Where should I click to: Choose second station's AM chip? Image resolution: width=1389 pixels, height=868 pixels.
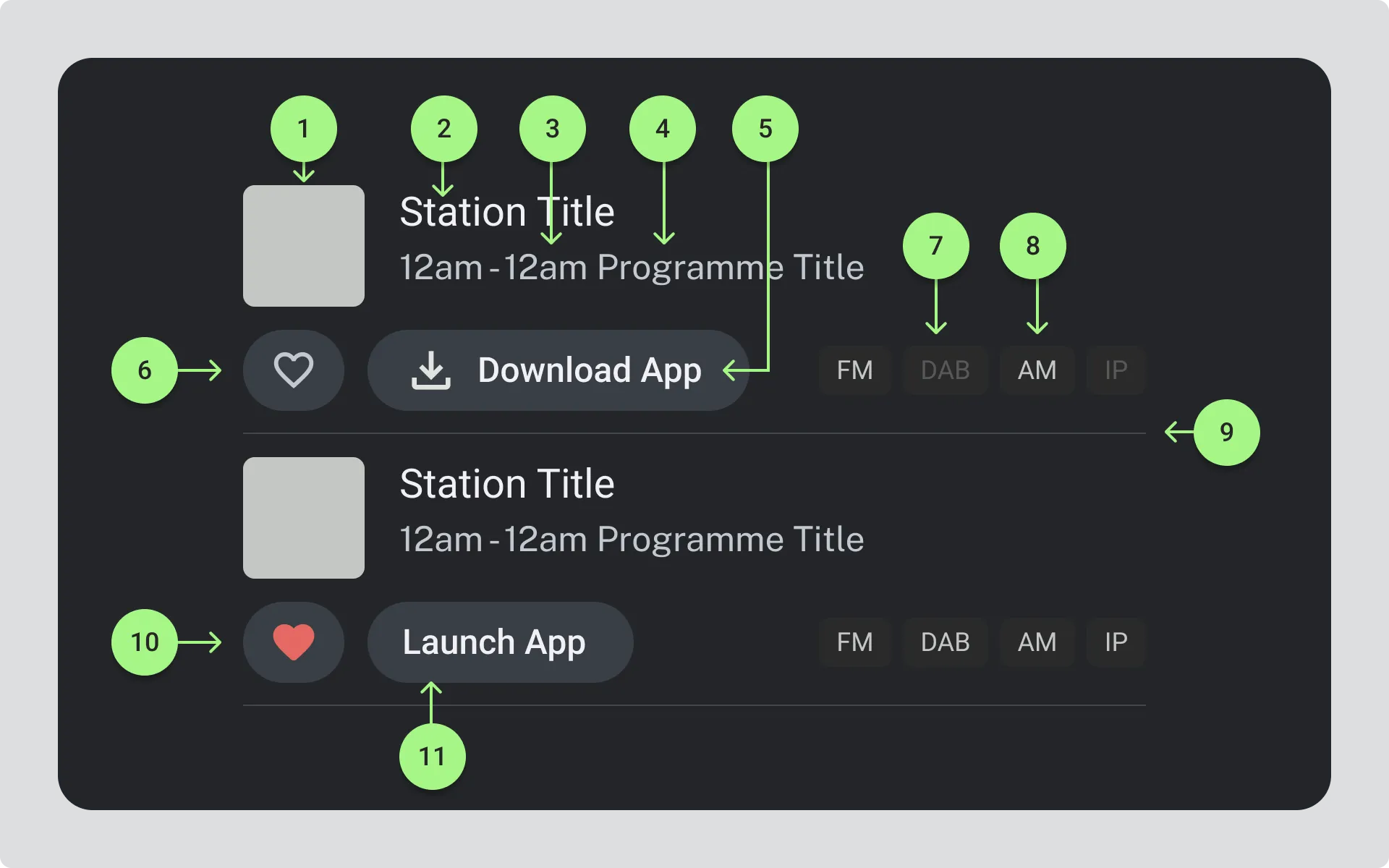click(x=1036, y=642)
